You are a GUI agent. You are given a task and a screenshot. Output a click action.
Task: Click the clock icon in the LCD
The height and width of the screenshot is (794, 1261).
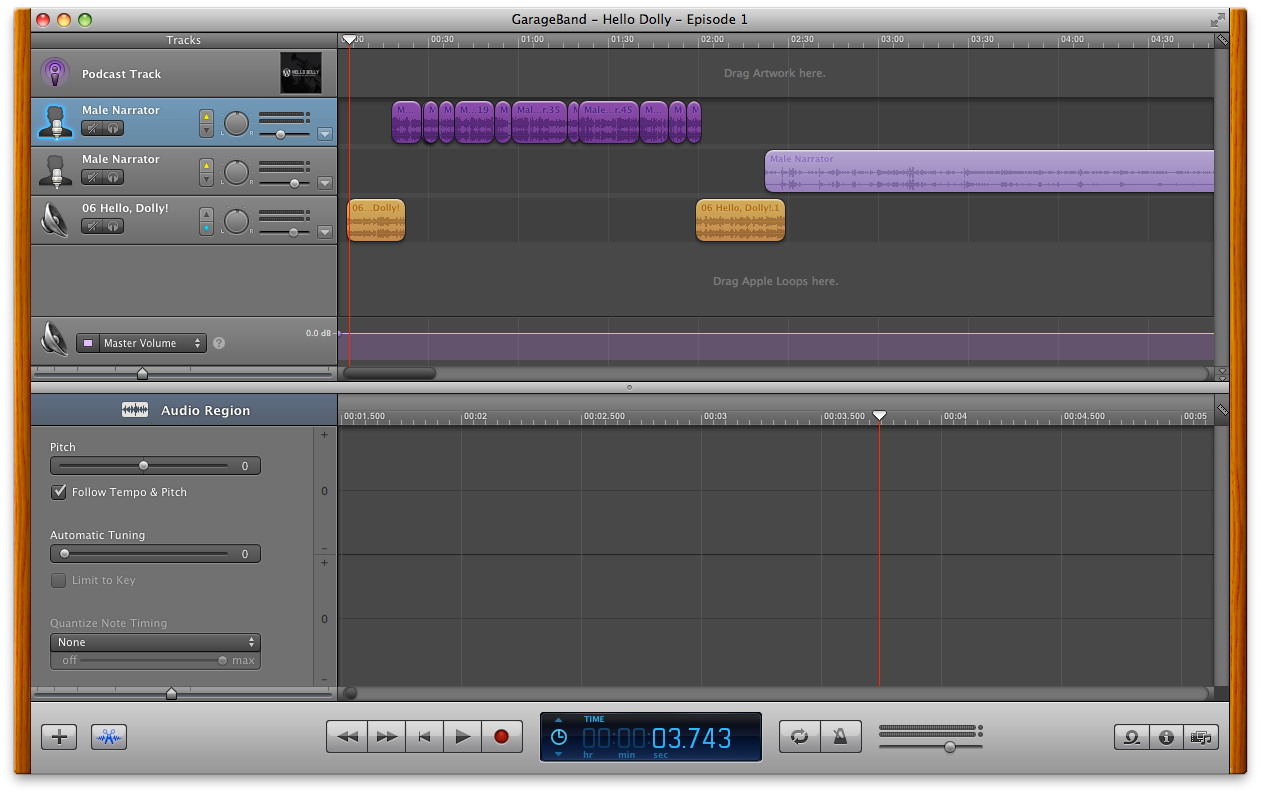(x=559, y=737)
